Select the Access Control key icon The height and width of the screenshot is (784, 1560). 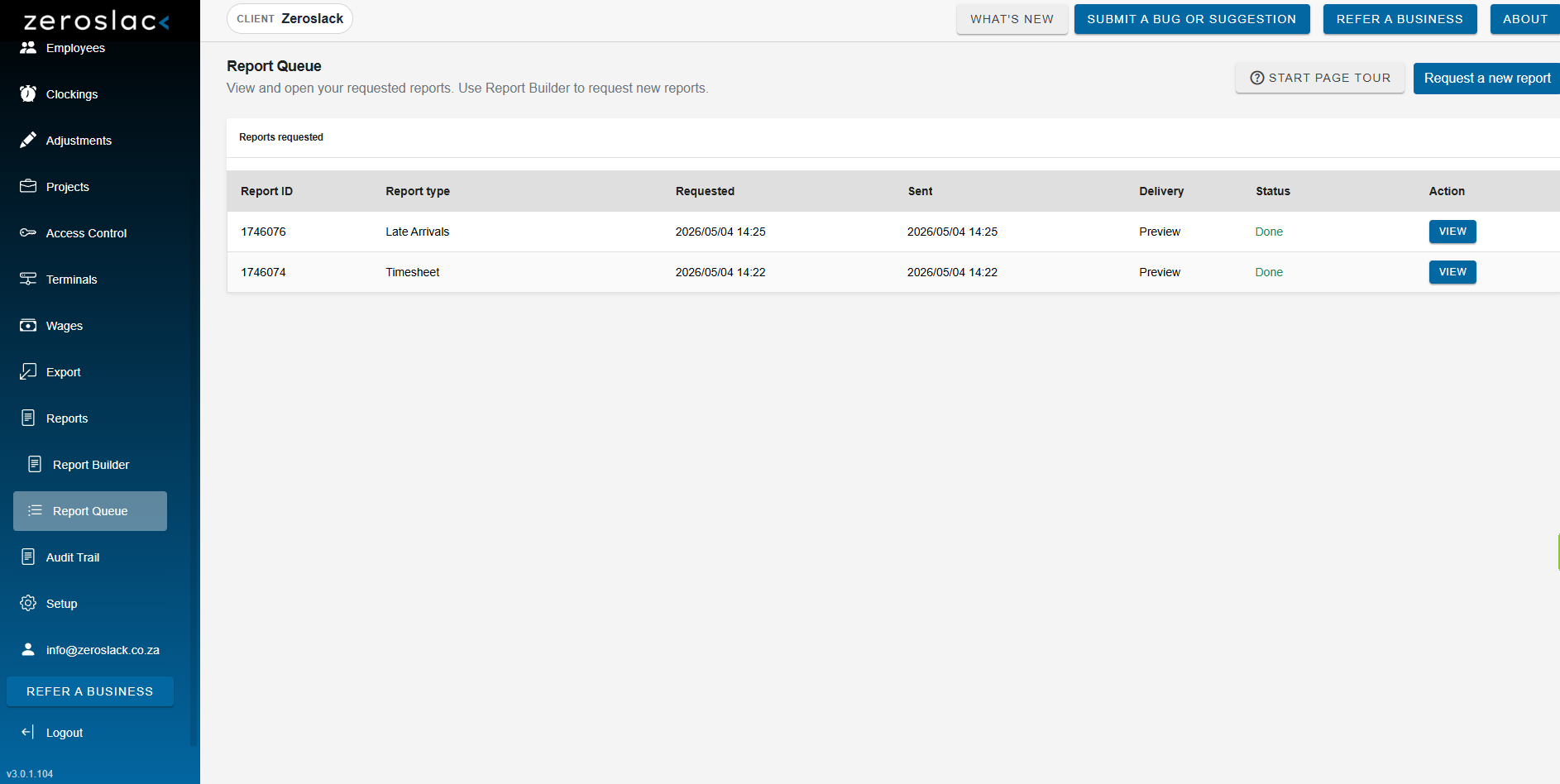[28, 232]
